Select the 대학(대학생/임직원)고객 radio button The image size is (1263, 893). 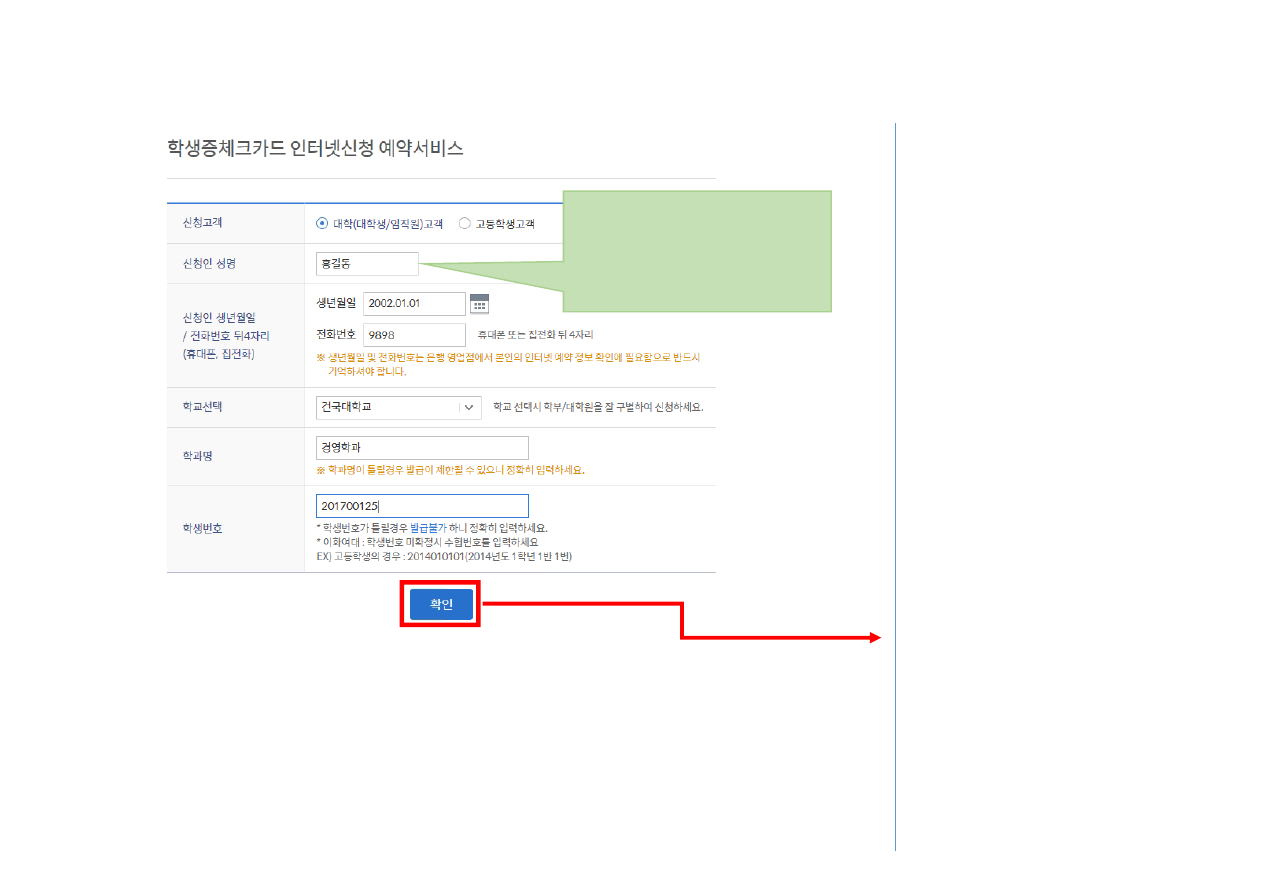[321, 224]
